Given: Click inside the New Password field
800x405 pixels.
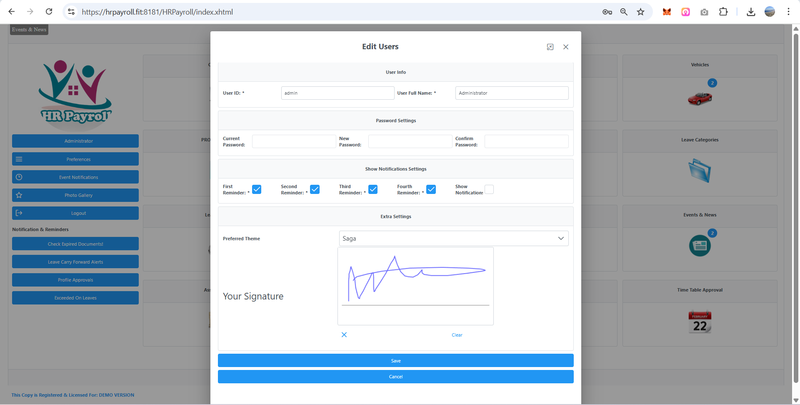Looking at the screenshot, I should 410,142.
